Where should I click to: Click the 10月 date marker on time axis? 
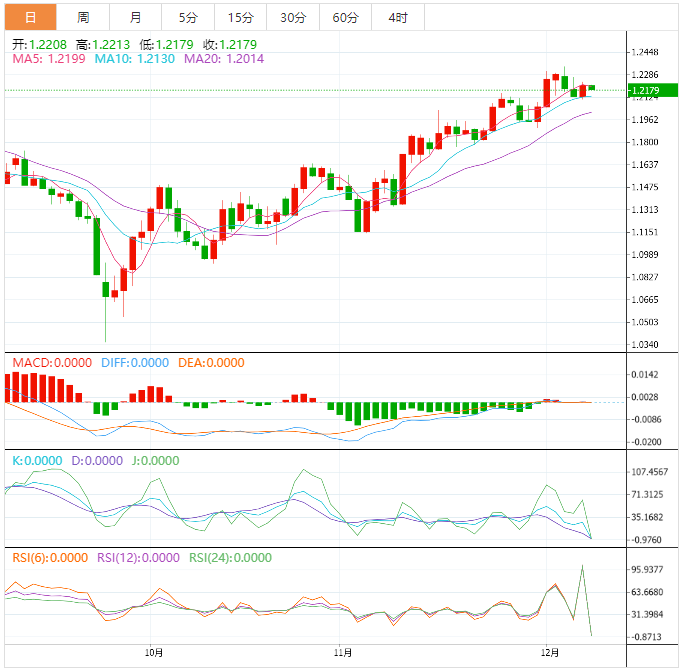(153, 651)
